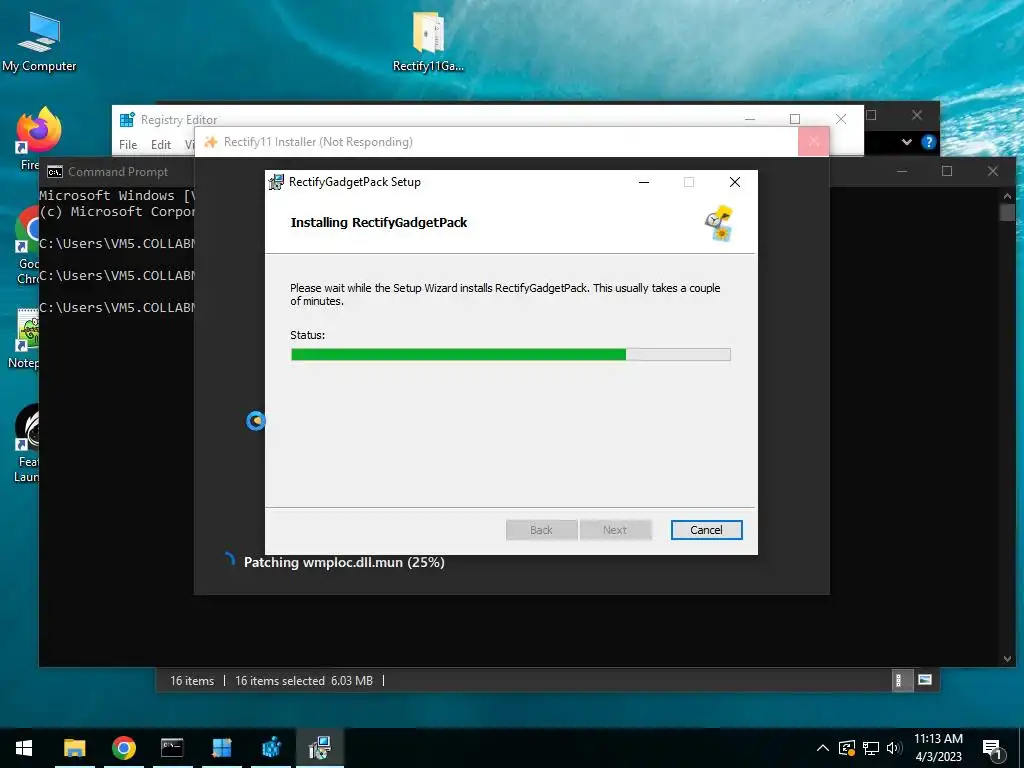Click the Command Prompt vertical scrollbar thumb
1024x768 pixels.
1007,212
